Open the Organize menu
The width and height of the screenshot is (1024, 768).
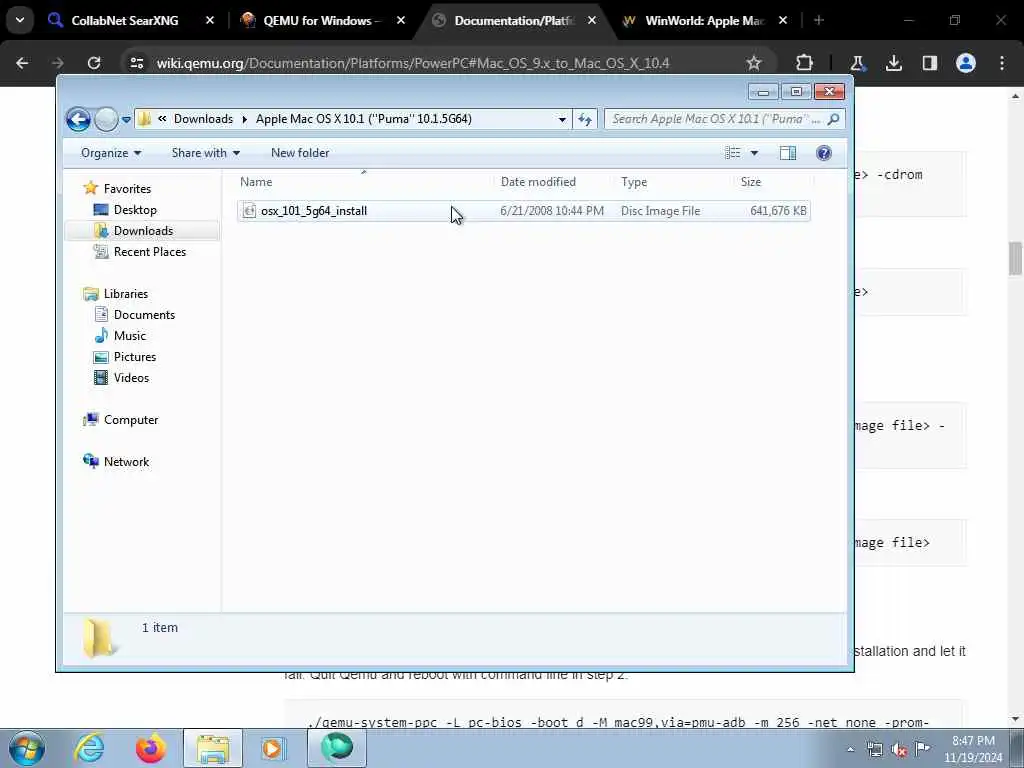[x=110, y=153]
